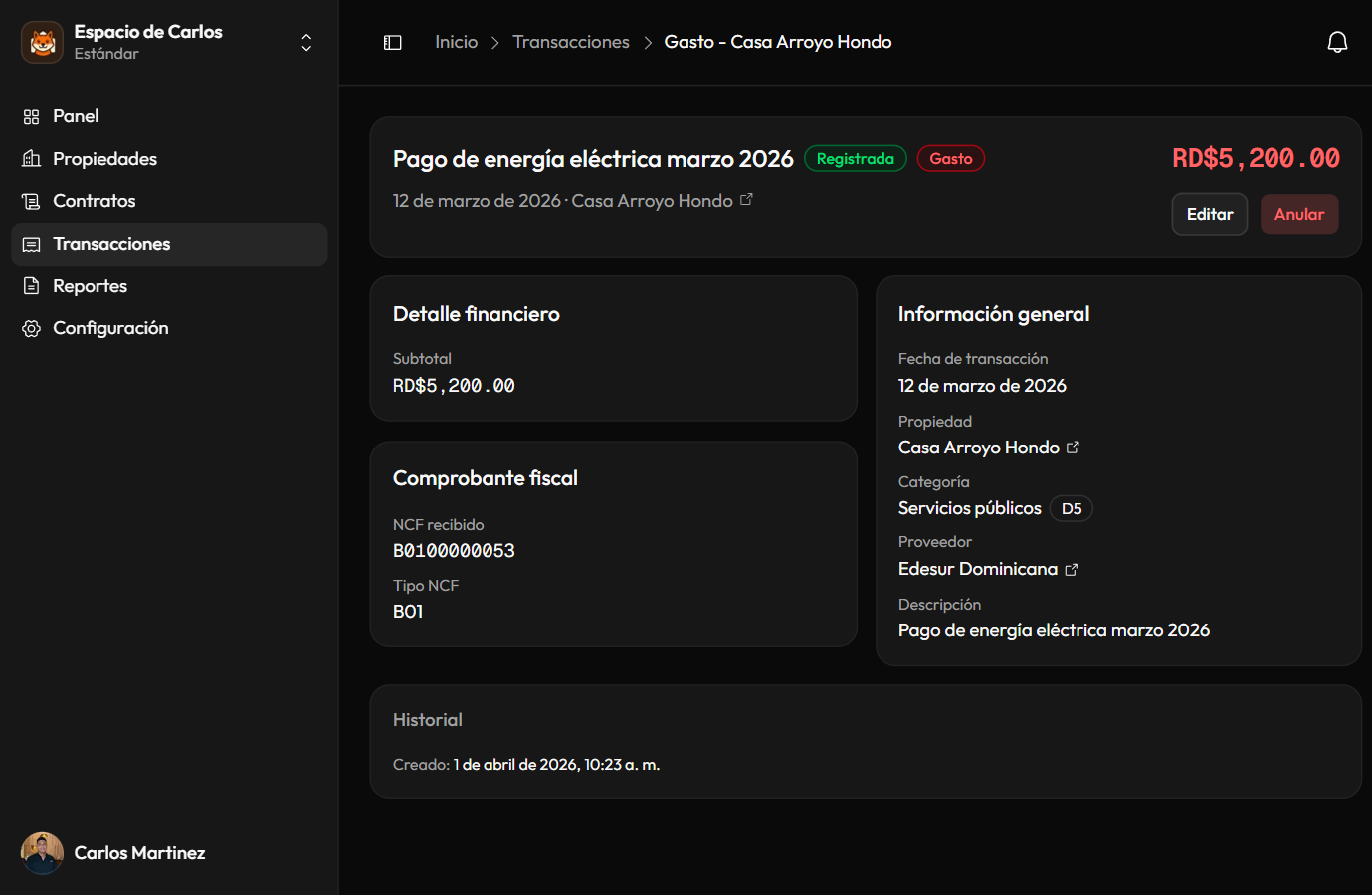Click the Historial heading
The width and height of the screenshot is (1372, 895).
[428, 720]
